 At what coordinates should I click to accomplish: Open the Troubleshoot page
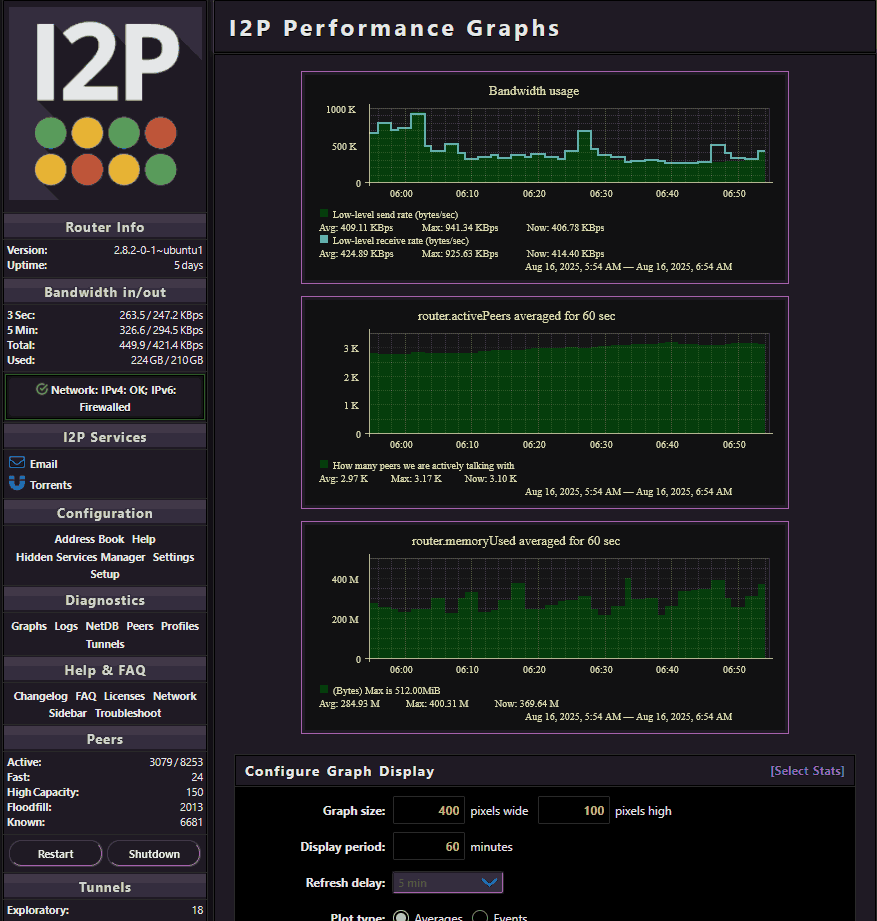coord(128,713)
